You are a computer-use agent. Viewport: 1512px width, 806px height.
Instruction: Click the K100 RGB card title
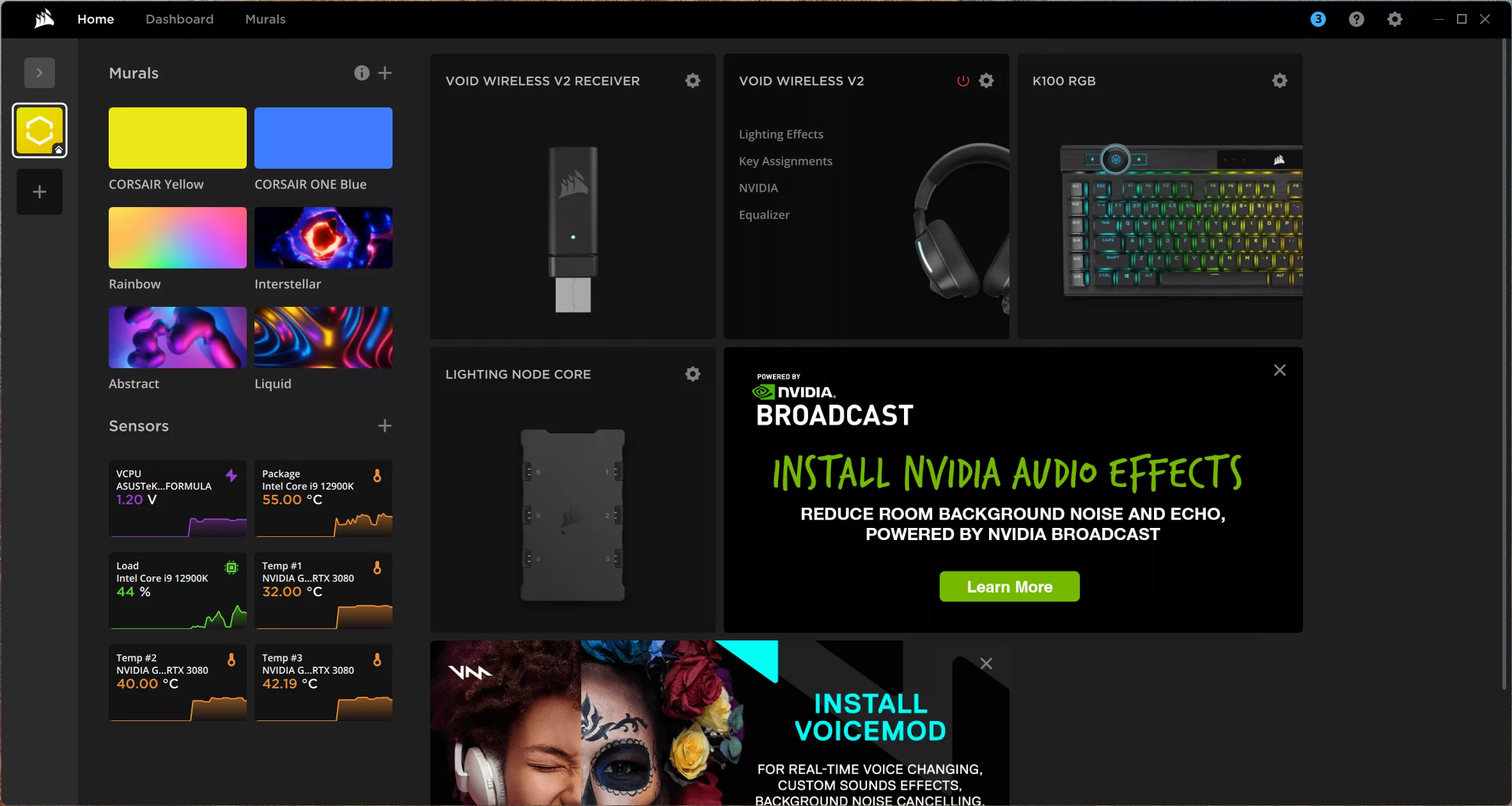(x=1064, y=81)
